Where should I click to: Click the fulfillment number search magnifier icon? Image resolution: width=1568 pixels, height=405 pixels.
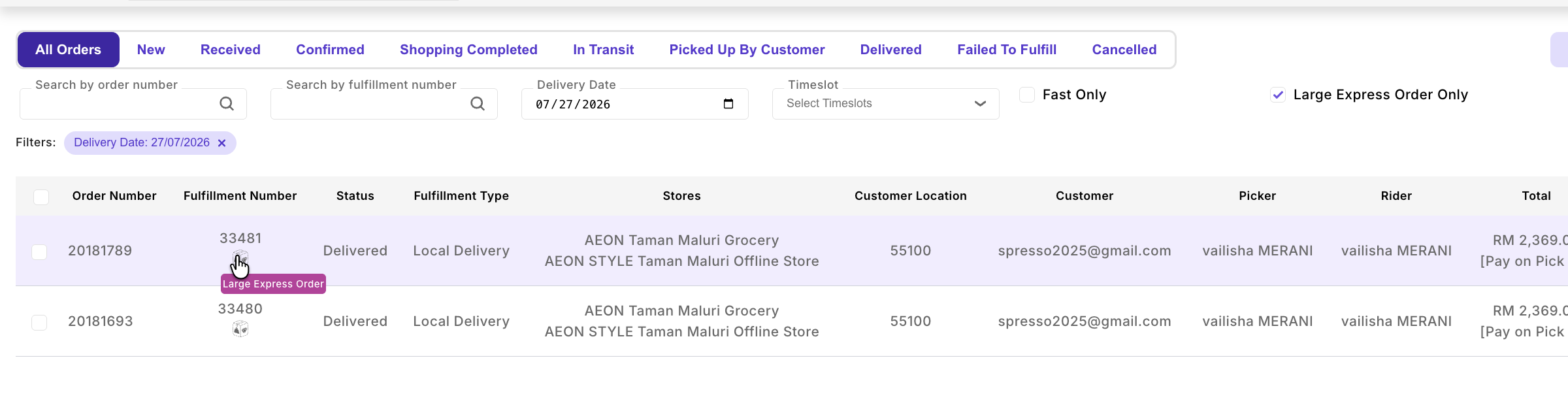point(478,104)
